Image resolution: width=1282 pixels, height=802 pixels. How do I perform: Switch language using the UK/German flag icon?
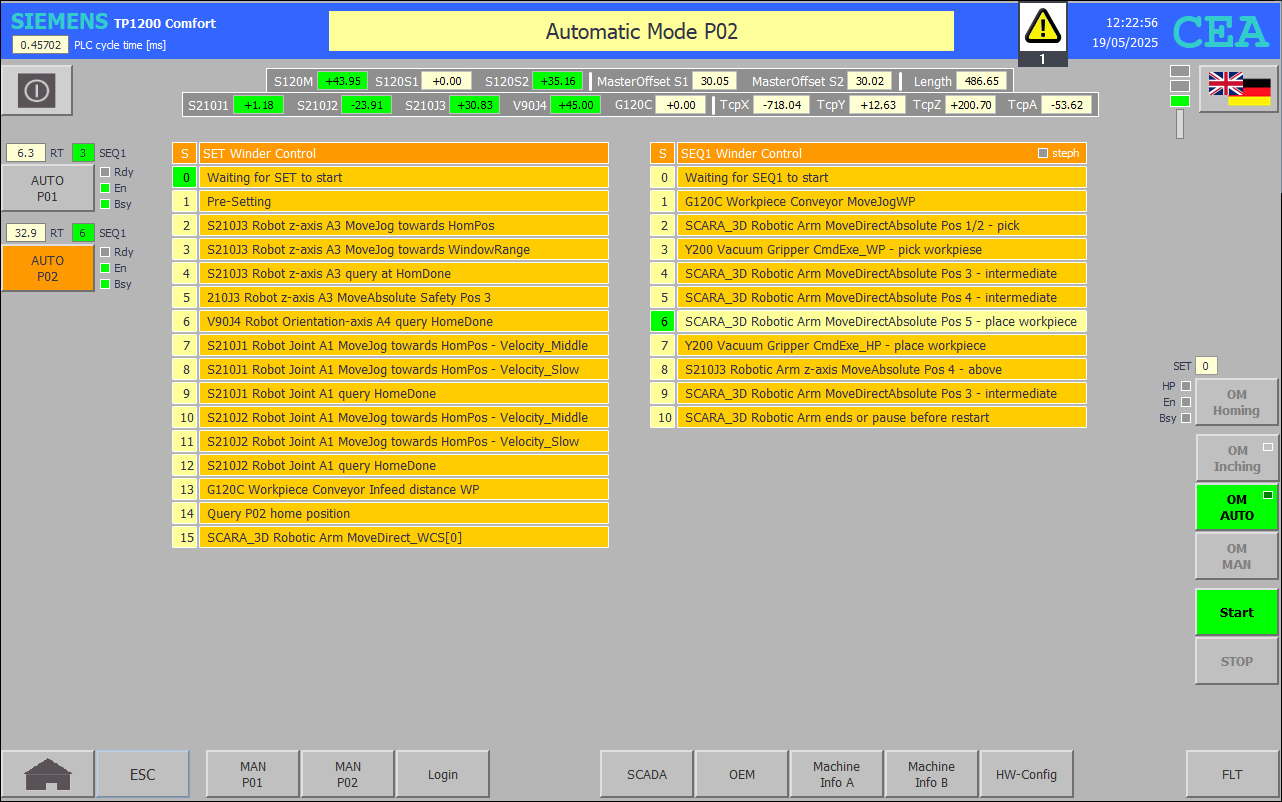(1238, 89)
